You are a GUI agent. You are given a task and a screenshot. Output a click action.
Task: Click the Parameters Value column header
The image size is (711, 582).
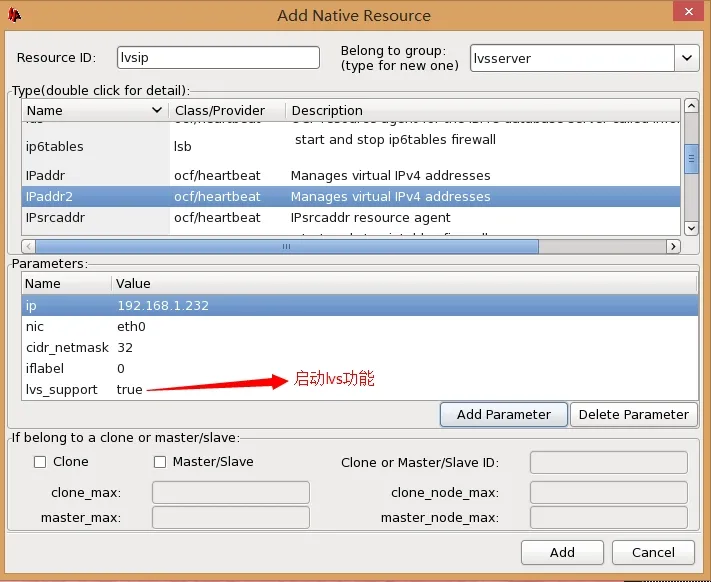tap(404, 283)
